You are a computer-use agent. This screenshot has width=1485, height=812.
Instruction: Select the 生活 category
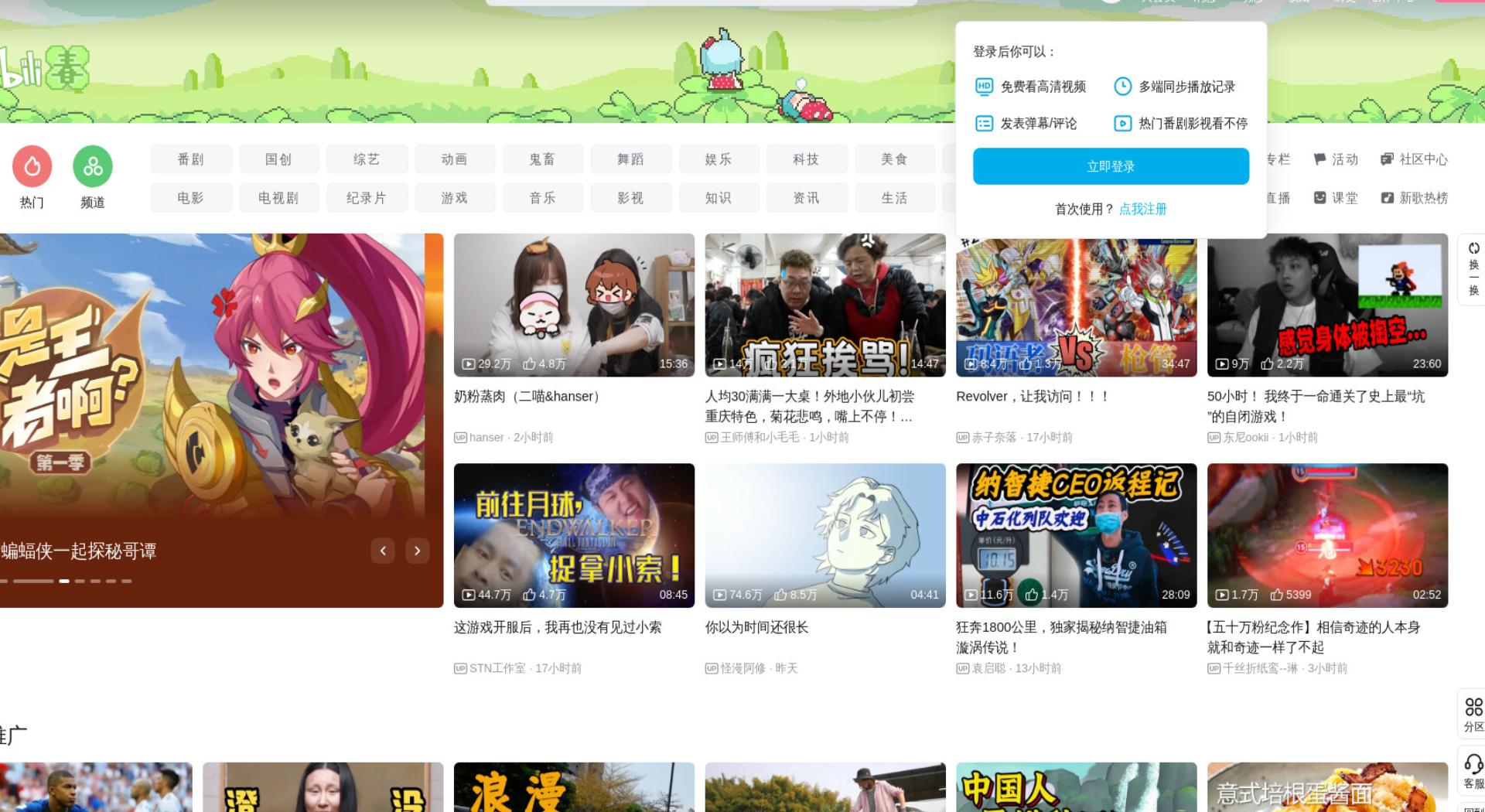(894, 198)
